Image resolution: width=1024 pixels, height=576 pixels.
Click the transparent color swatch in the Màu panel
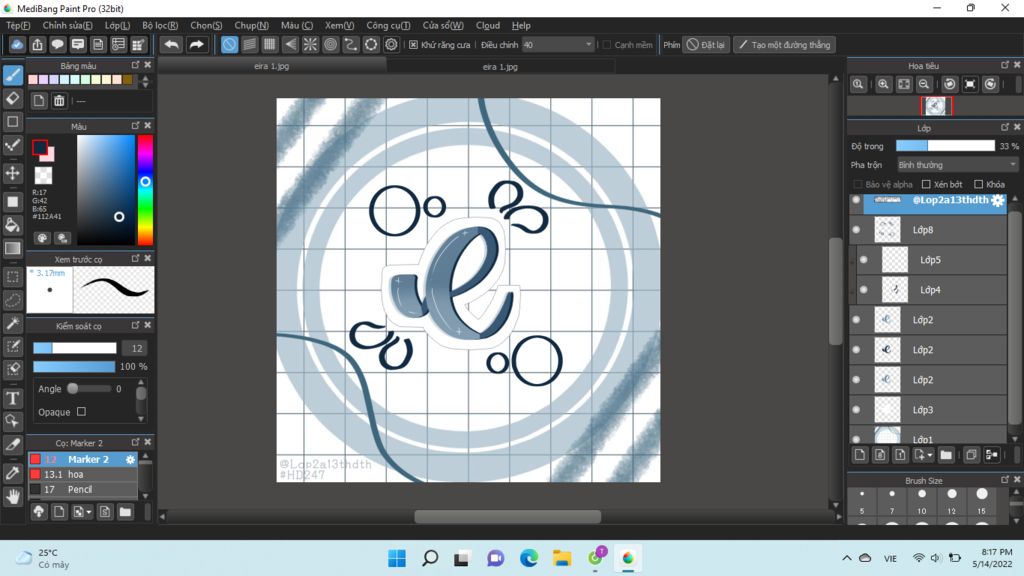pos(43,175)
